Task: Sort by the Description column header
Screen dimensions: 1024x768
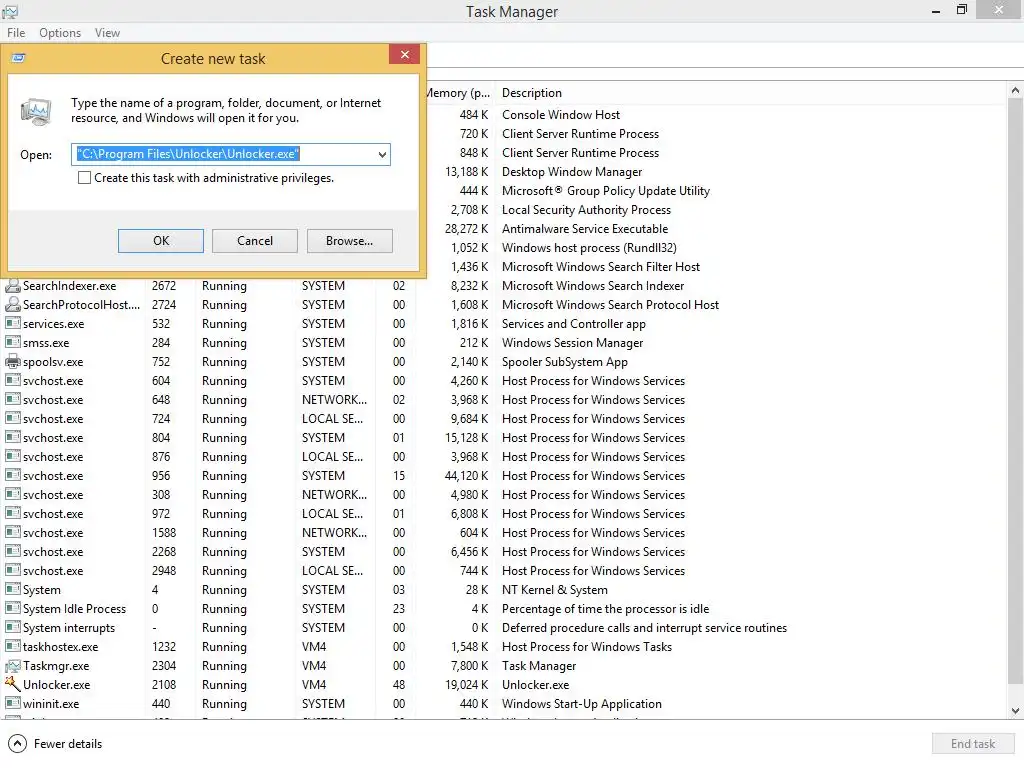Action: pyautogui.click(x=532, y=93)
